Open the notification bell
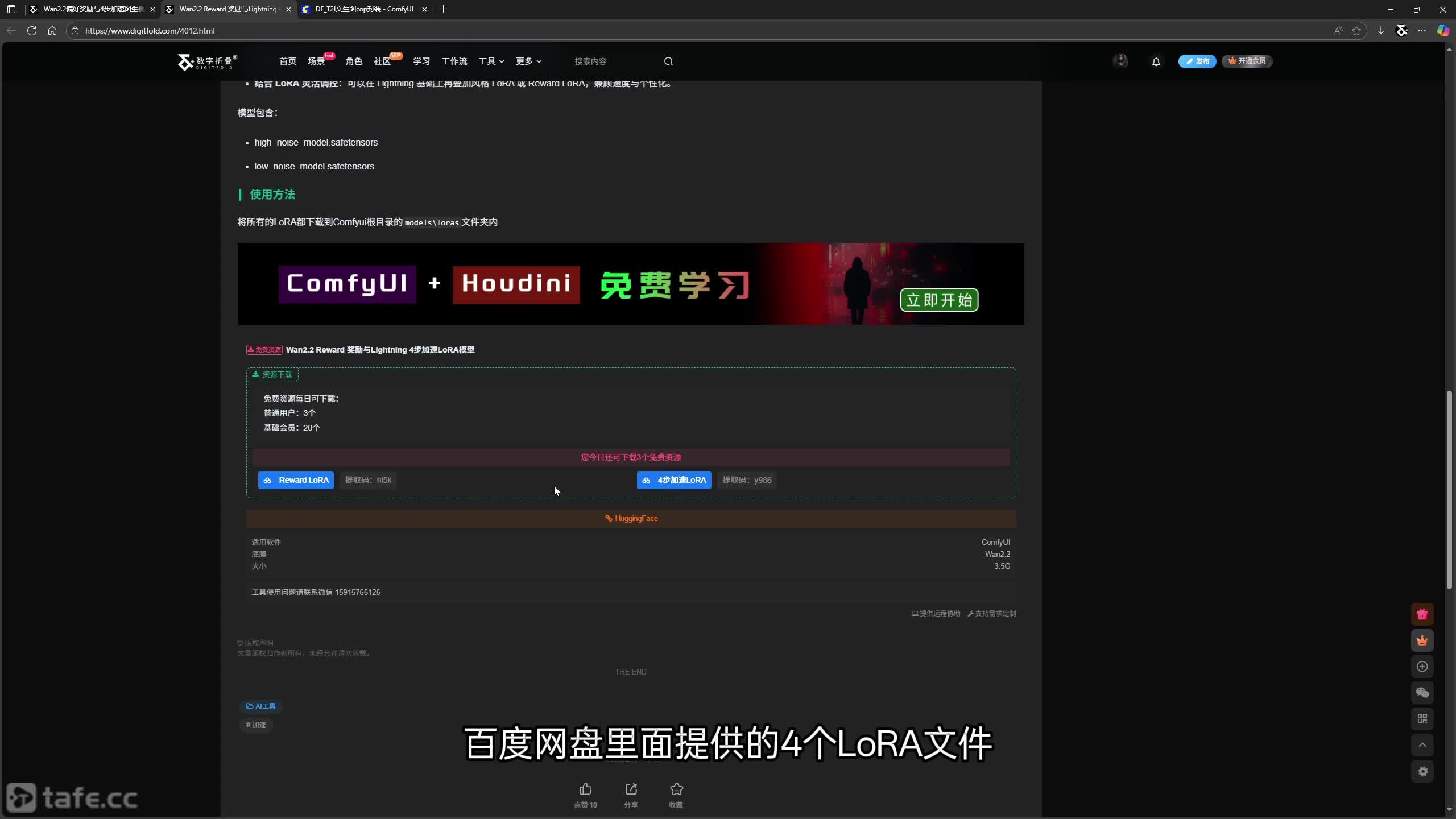This screenshot has height=819, width=1456. tap(1156, 61)
